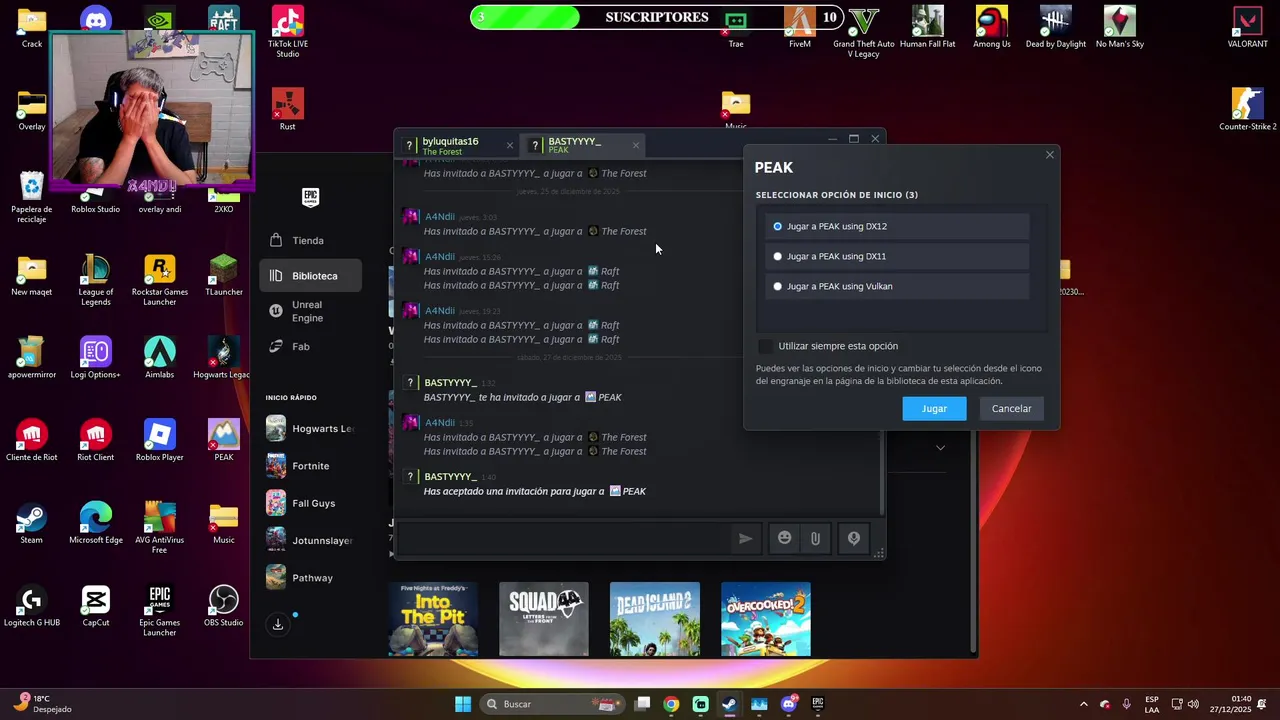
Task: Open Biblioteca in Epic Games sidebar
Action: point(310,276)
